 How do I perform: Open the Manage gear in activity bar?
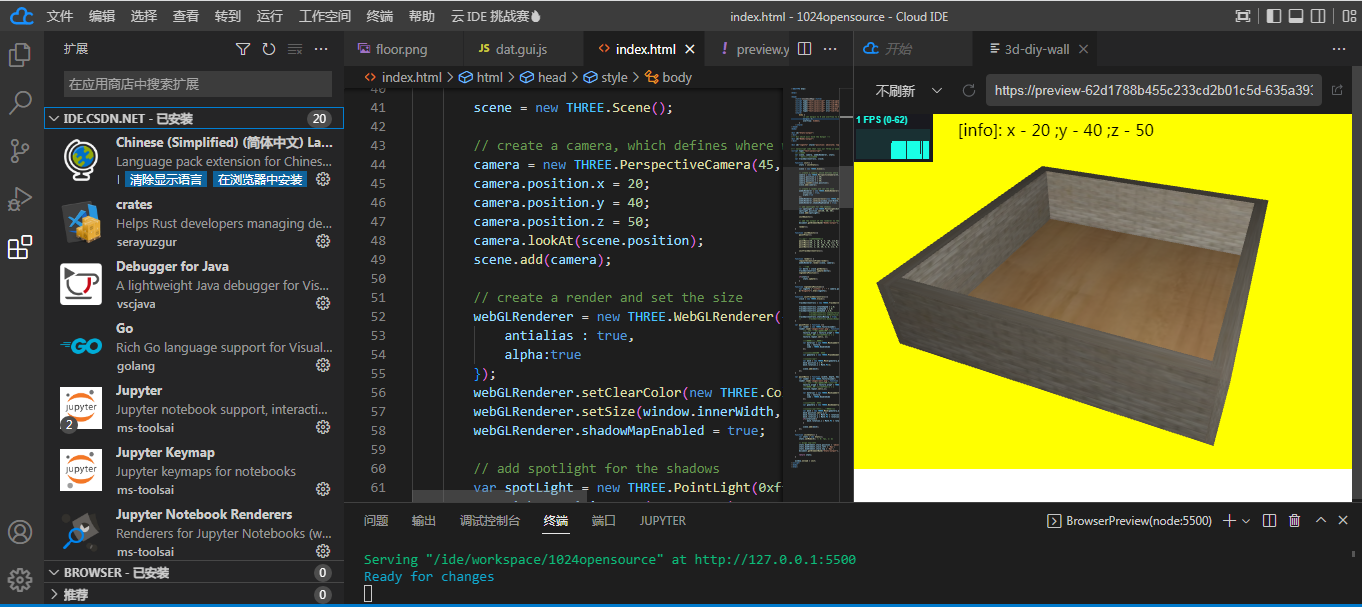coord(20,580)
